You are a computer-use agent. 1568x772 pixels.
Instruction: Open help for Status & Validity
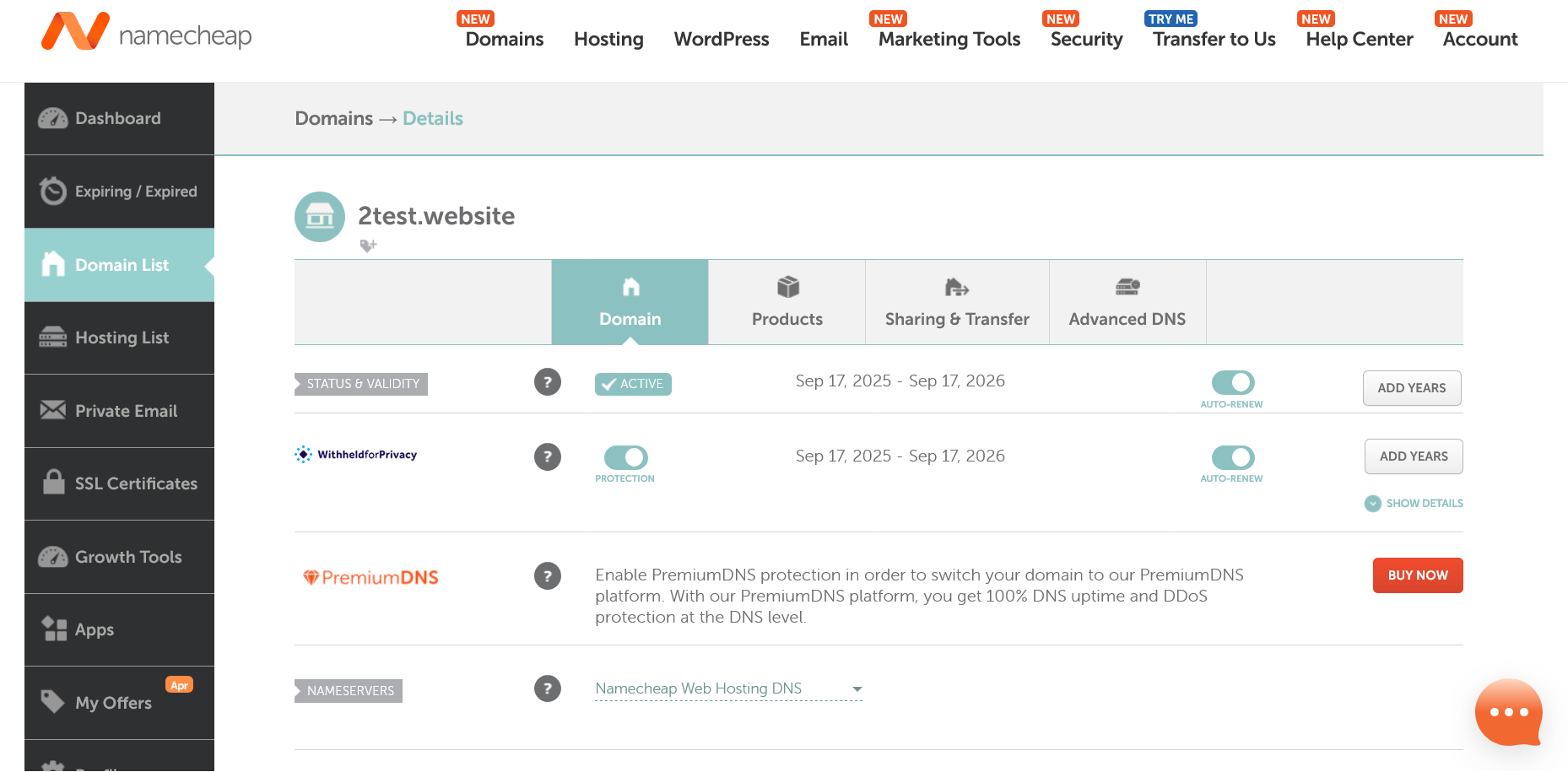[x=548, y=382]
